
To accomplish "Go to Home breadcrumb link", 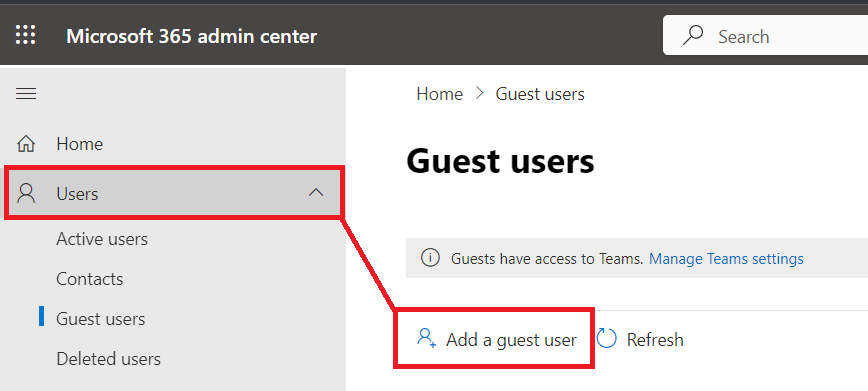I will coord(440,94).
